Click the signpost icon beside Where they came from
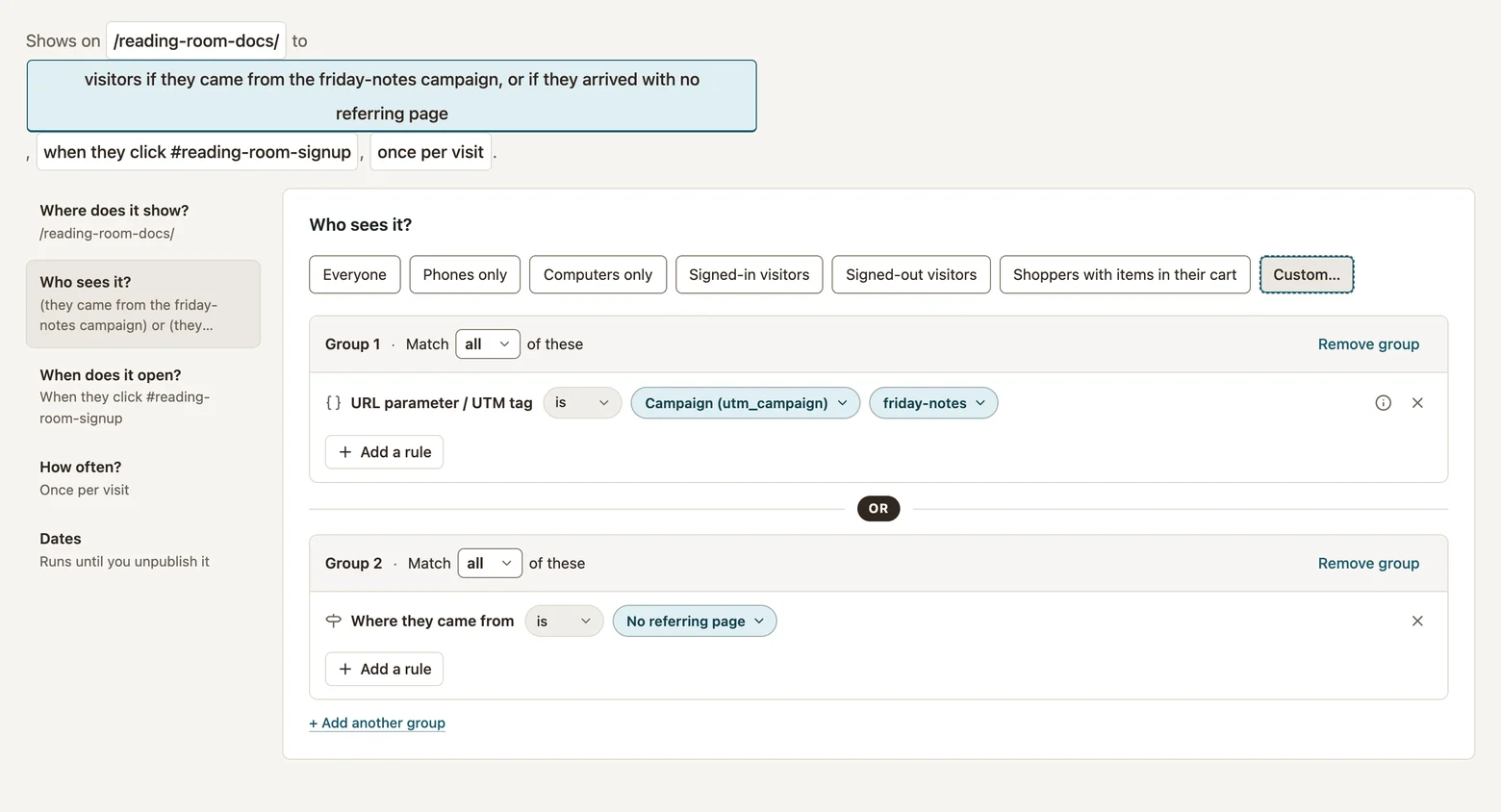The height and width of the screenshot is (812, 1501). coord(333,622)
